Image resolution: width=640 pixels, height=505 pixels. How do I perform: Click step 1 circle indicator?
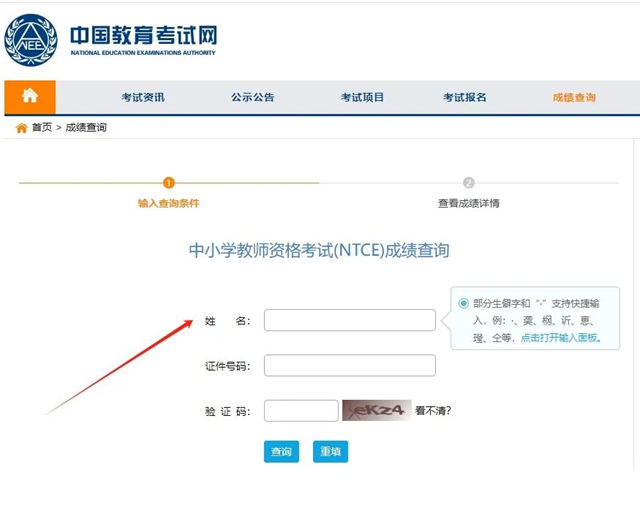[x=168, y=183]
